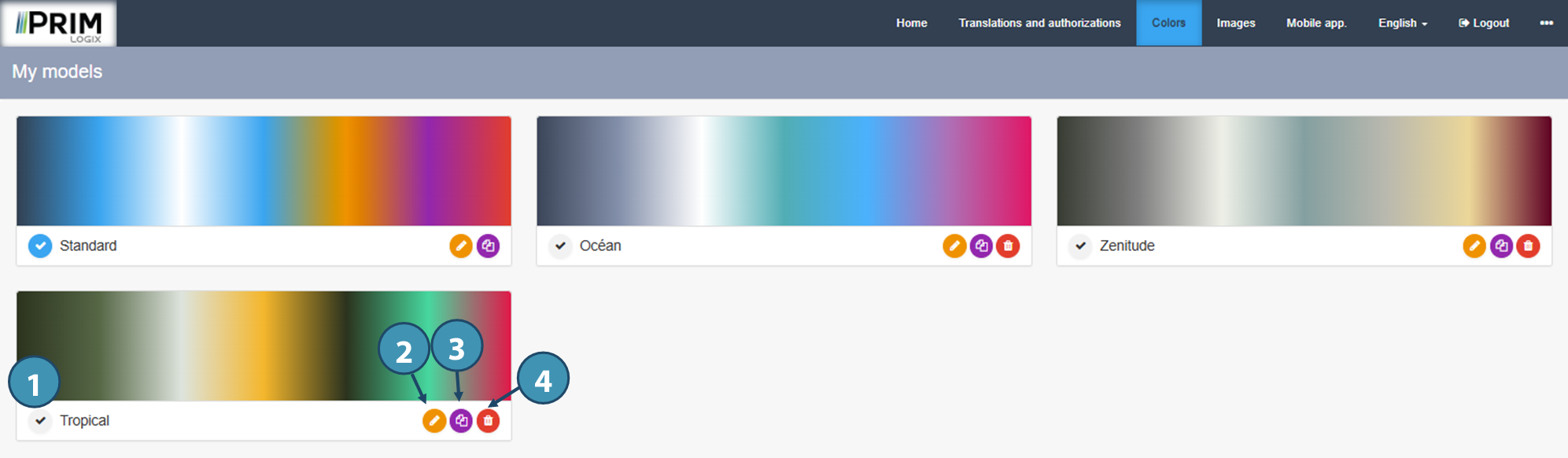Edit the Standard color model
Screen dimensions: 1568x458
tap(461, 246)
